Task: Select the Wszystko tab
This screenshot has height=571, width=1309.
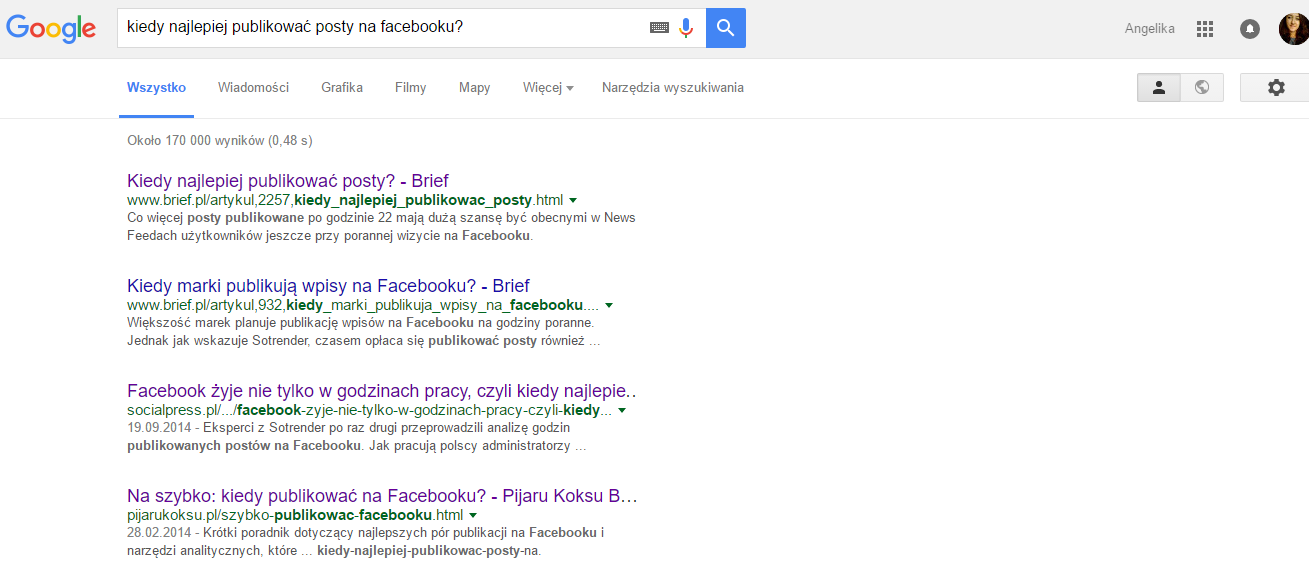Action: [156, 88]
